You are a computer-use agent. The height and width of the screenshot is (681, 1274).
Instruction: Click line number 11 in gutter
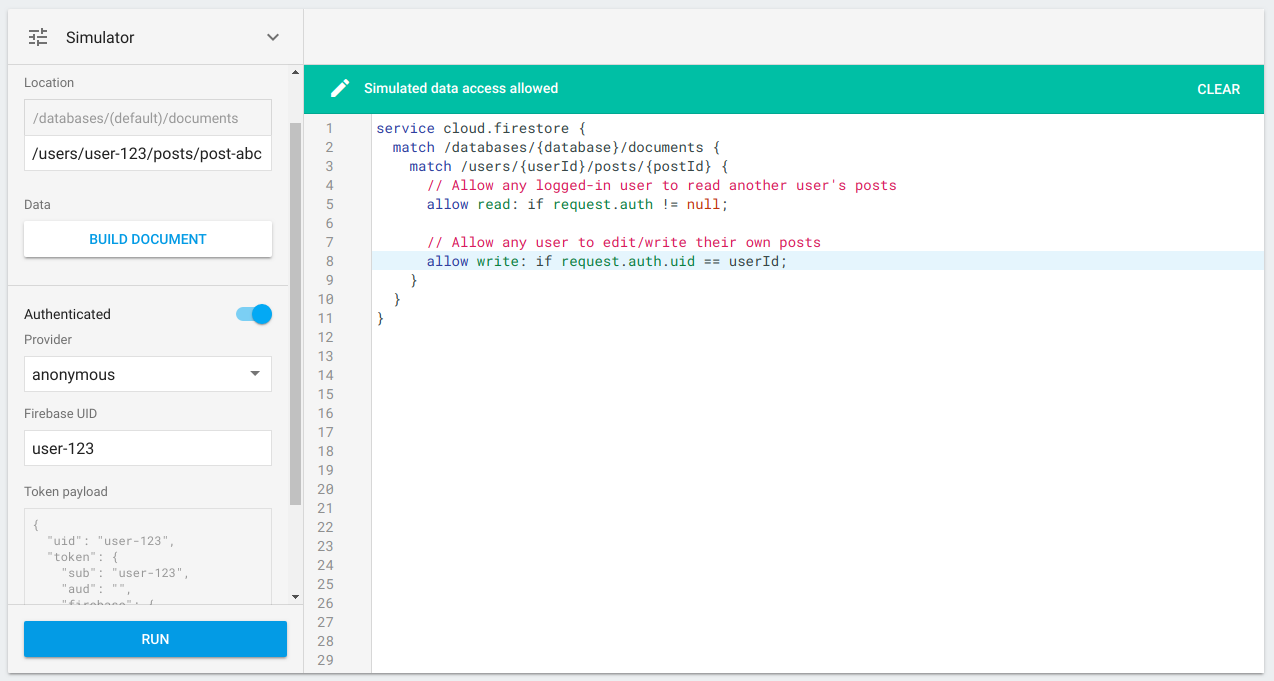click(325, 318)
